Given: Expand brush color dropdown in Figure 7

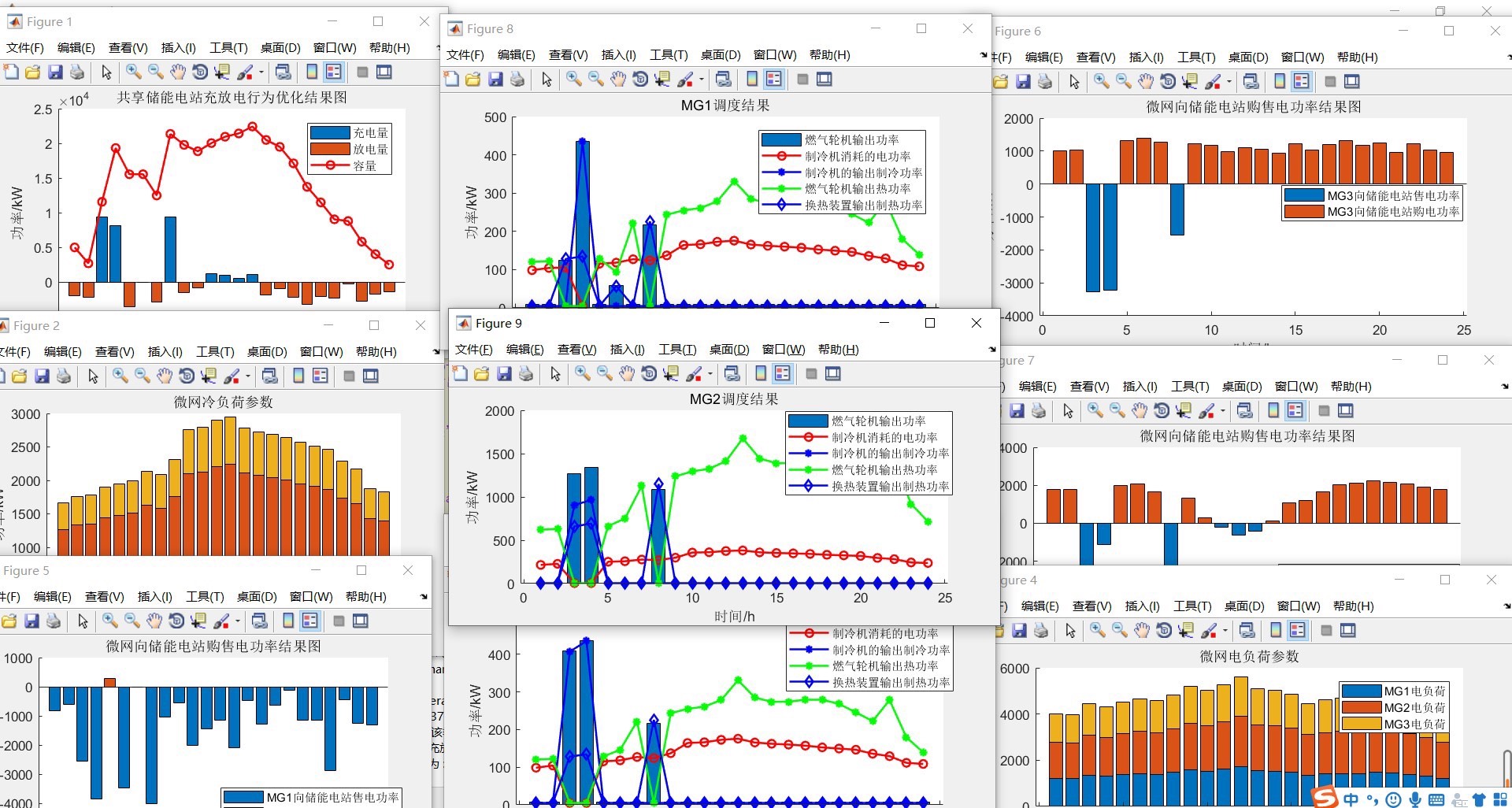Looking at the screenshot, I should pyautogui.click(x=1222, y=411).
